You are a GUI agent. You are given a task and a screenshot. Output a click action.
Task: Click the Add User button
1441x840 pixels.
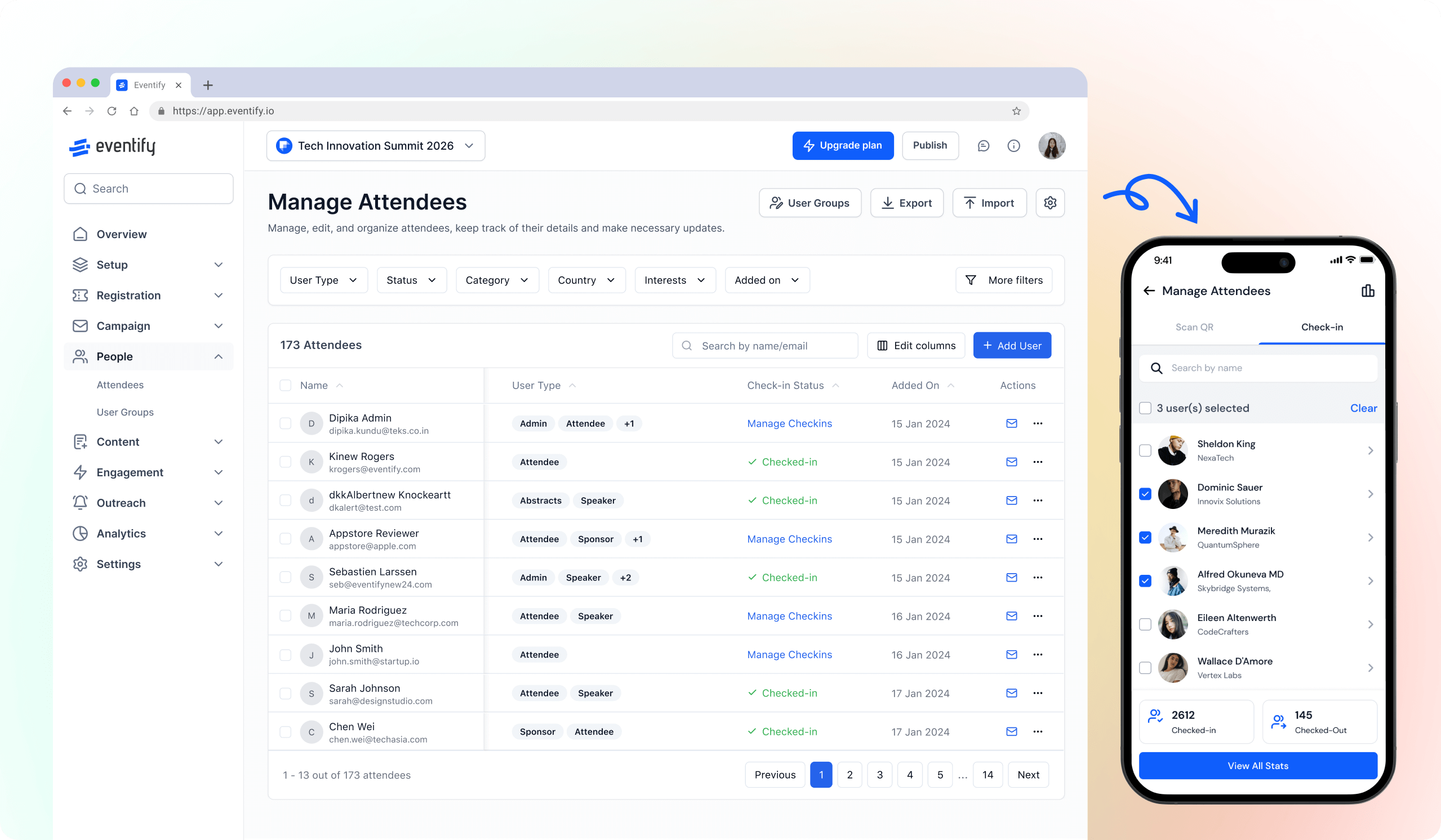click(x=1012, y=346)
